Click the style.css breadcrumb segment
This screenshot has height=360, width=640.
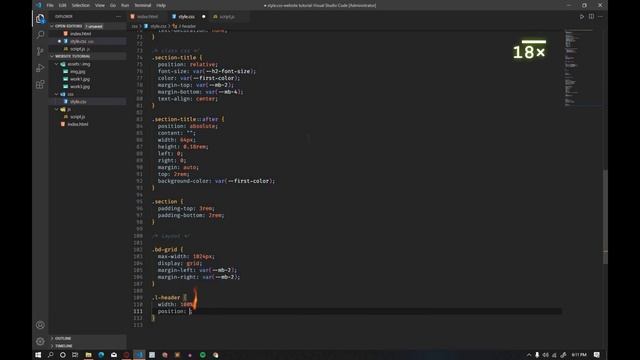point(158,26)
